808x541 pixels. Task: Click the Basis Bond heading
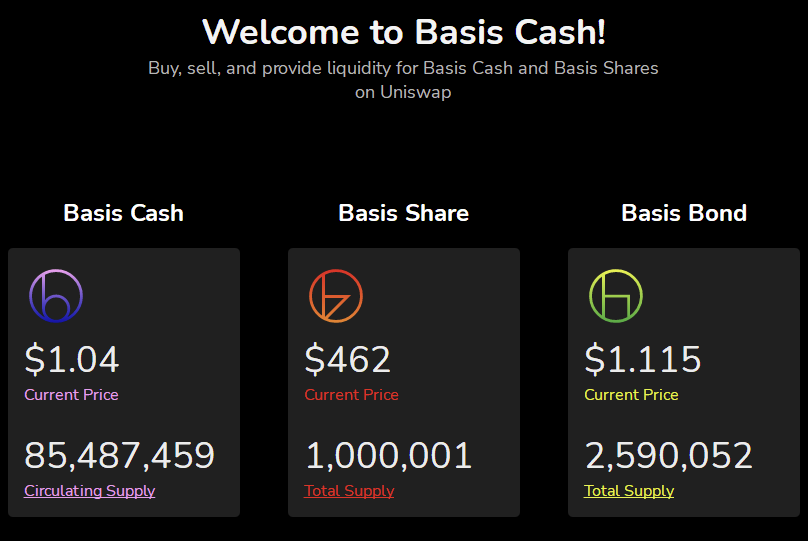click(684, 213)
